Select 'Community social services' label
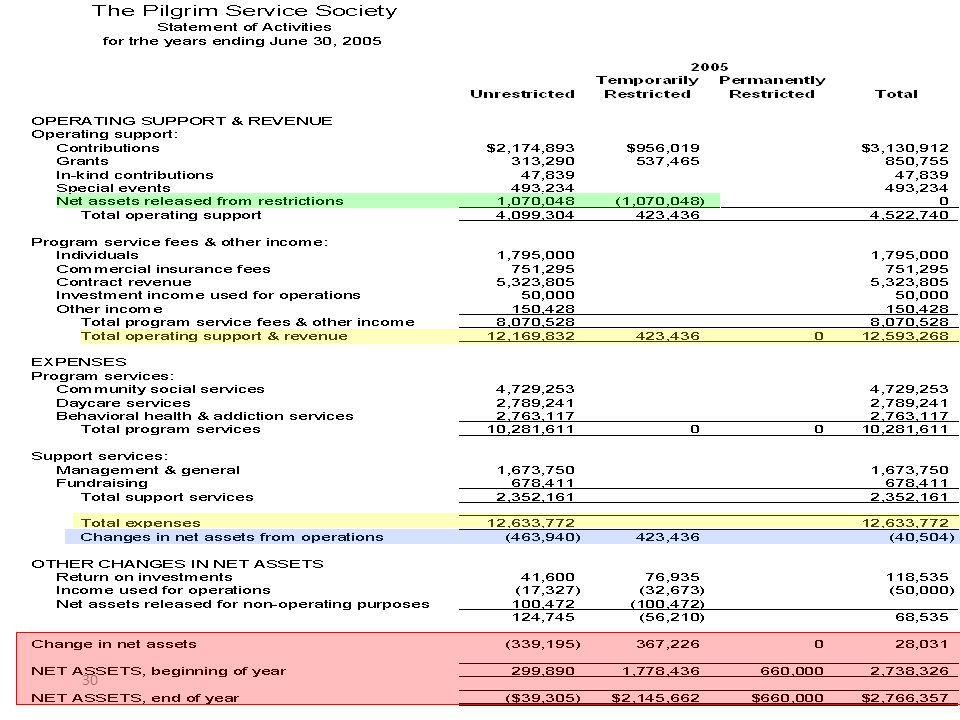This screenshot has height=720, width=960. pos(160,389)
